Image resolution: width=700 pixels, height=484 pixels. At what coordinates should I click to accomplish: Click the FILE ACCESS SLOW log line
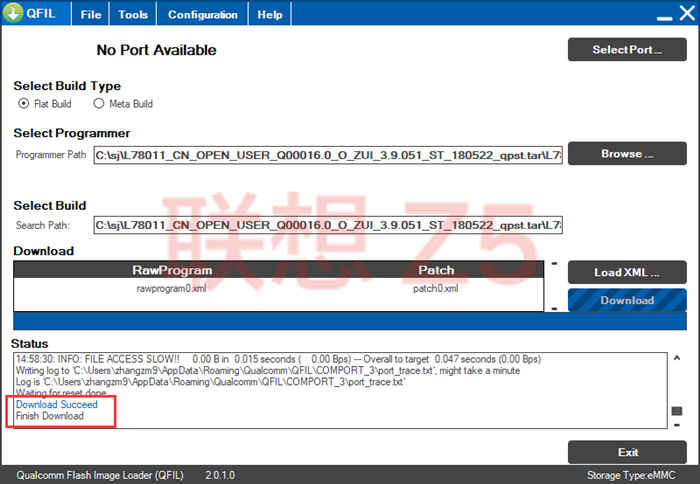pos(279,359)
